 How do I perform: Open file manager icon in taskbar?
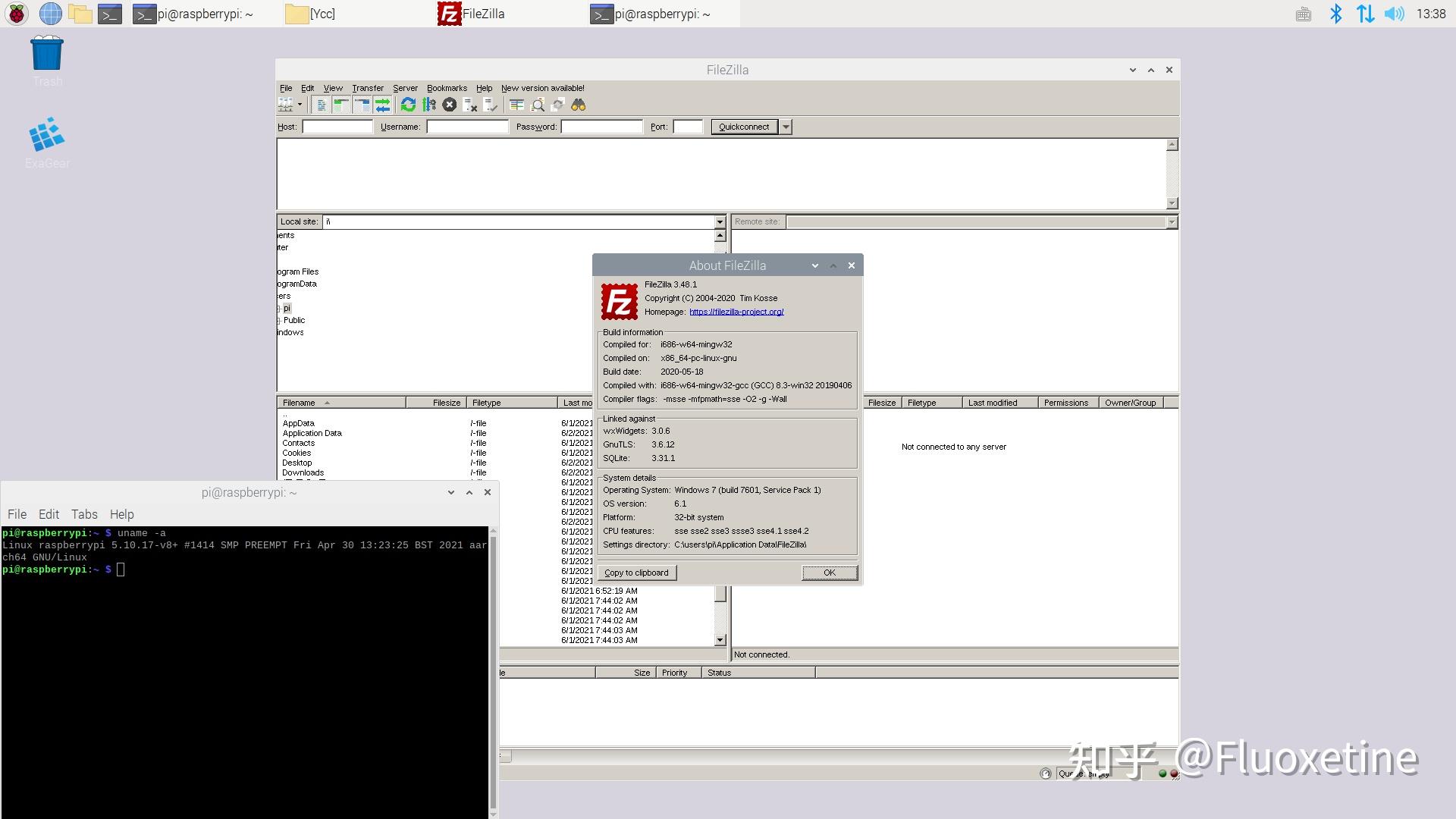coord(80,14)
